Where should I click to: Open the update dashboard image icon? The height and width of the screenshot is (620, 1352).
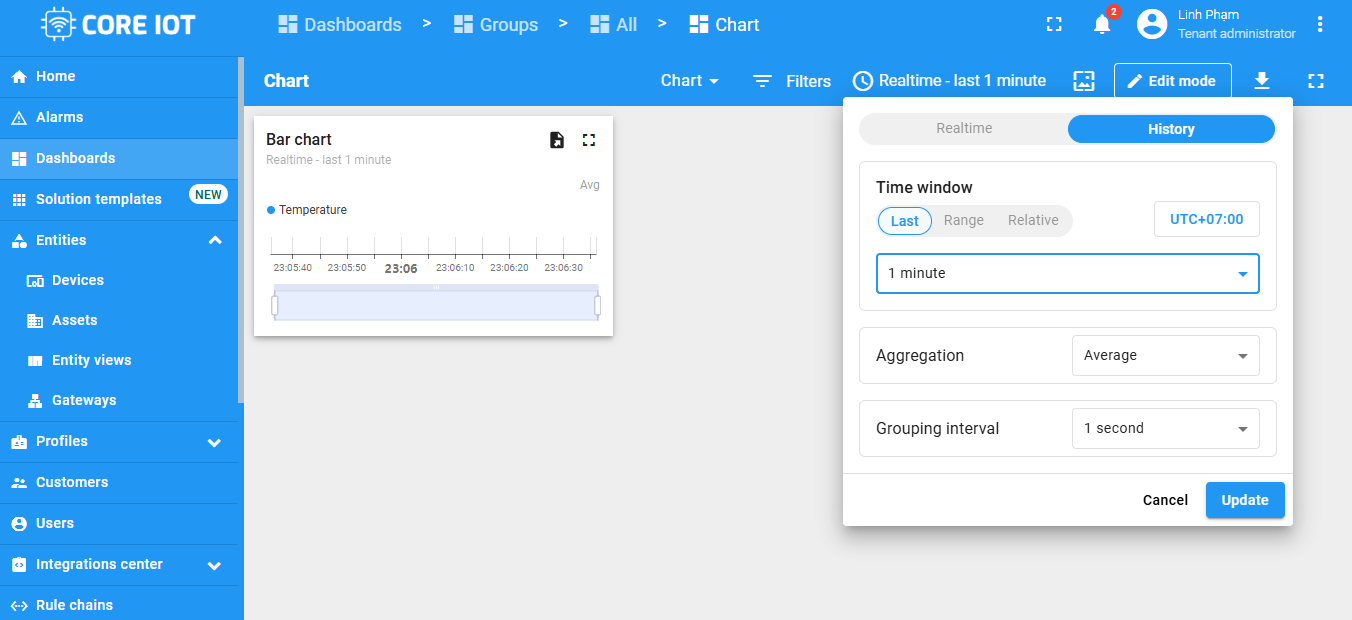coord(1084,81)
